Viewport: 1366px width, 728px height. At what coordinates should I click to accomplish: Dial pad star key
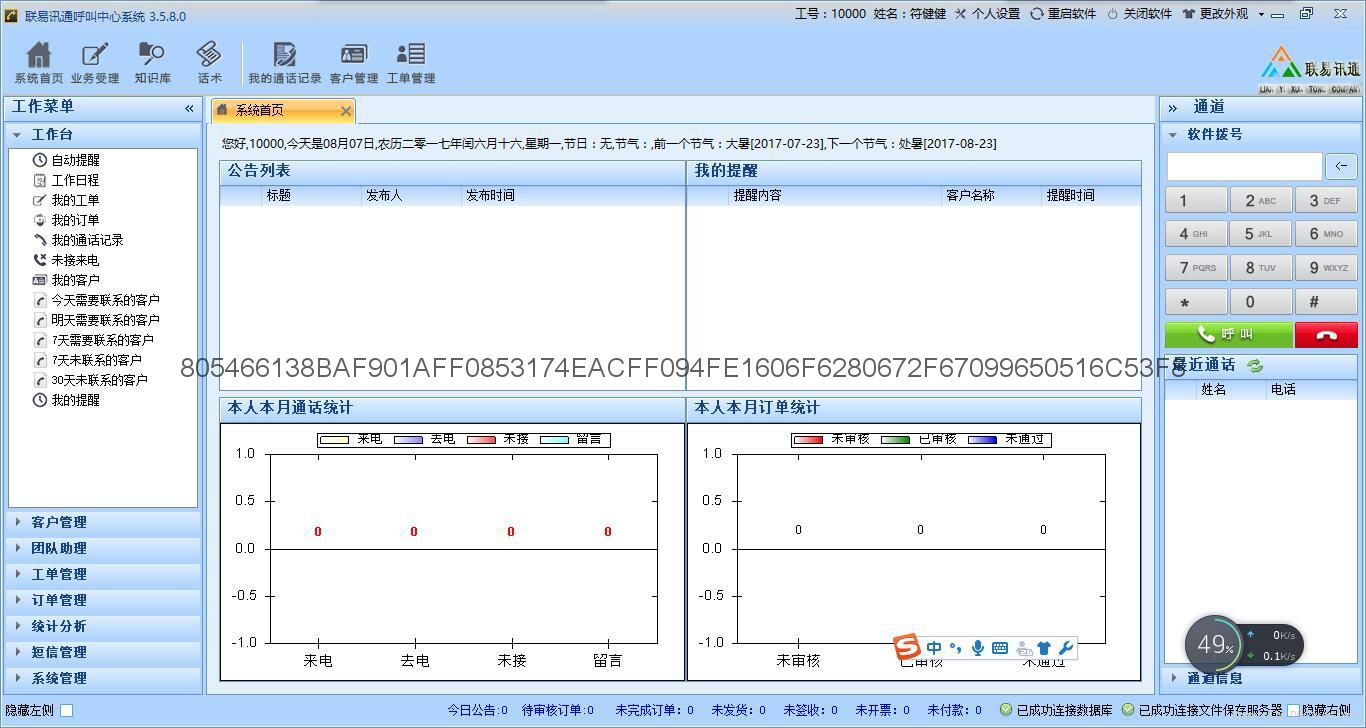[x=1196, y=302]
